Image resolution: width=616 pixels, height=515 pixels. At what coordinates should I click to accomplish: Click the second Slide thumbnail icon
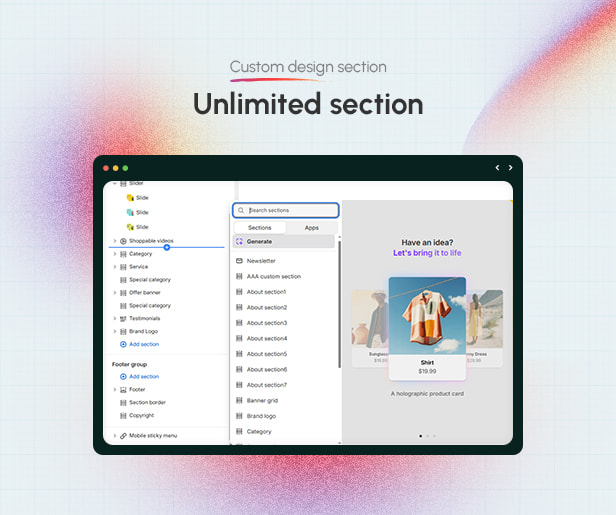pyautogui.click(x=130, y=212)
